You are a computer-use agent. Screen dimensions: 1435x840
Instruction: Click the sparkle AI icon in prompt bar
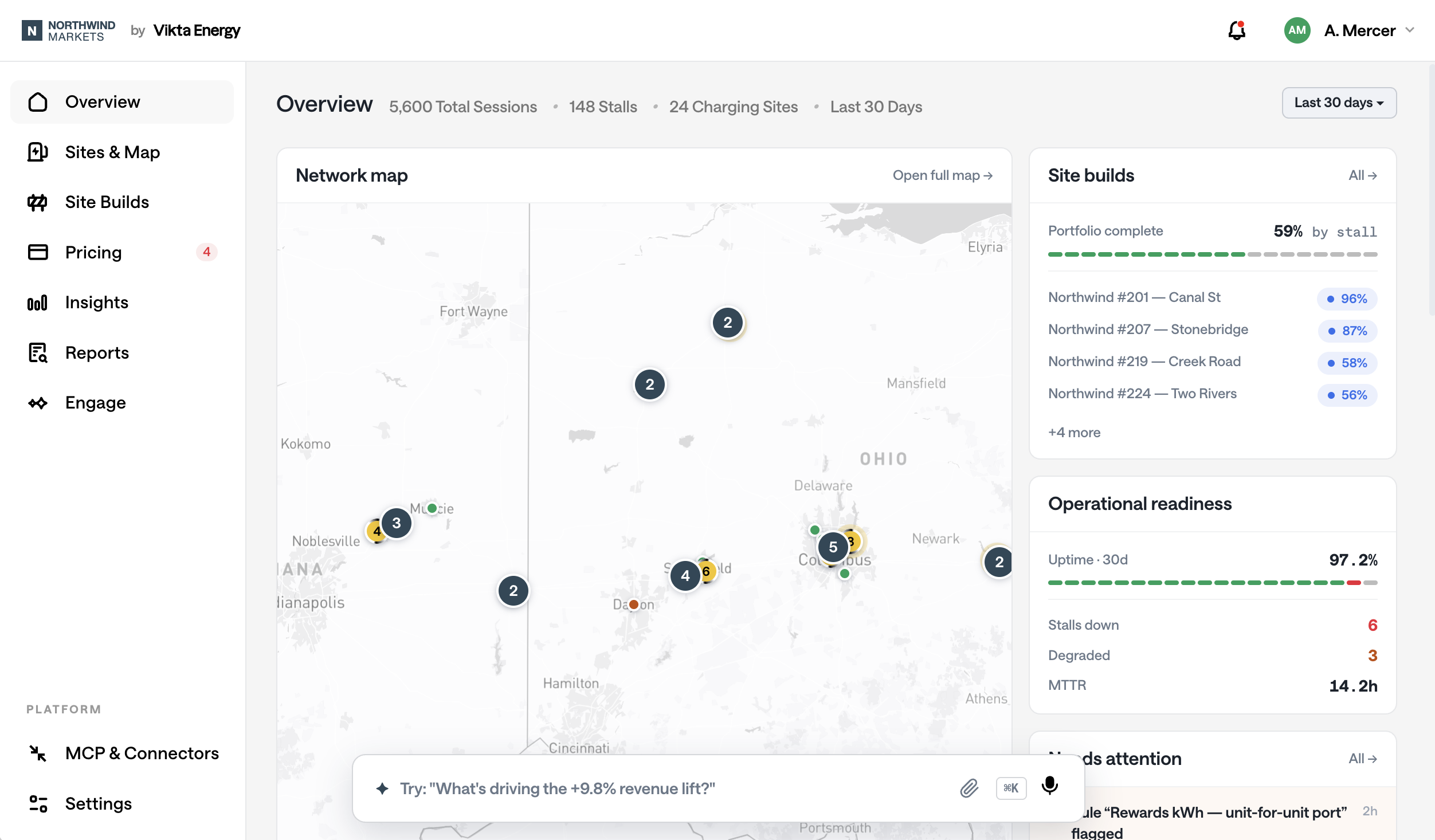click(382, 788)
